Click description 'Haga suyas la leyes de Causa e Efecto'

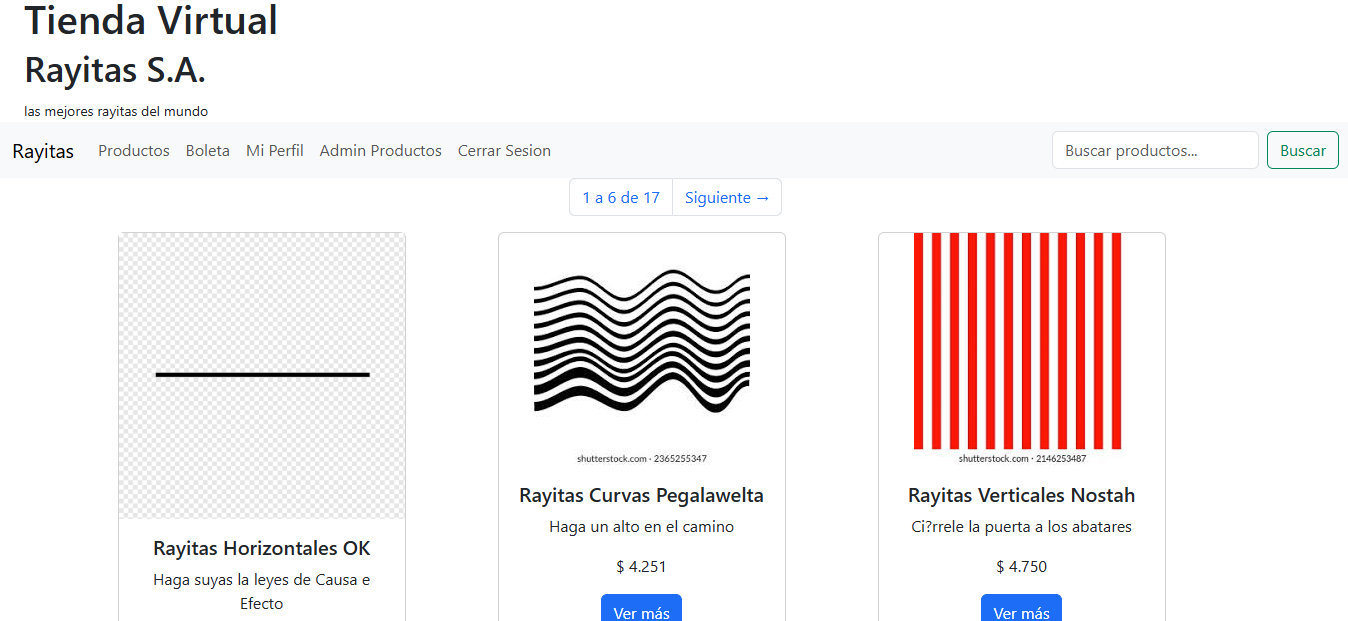[262, 591]
